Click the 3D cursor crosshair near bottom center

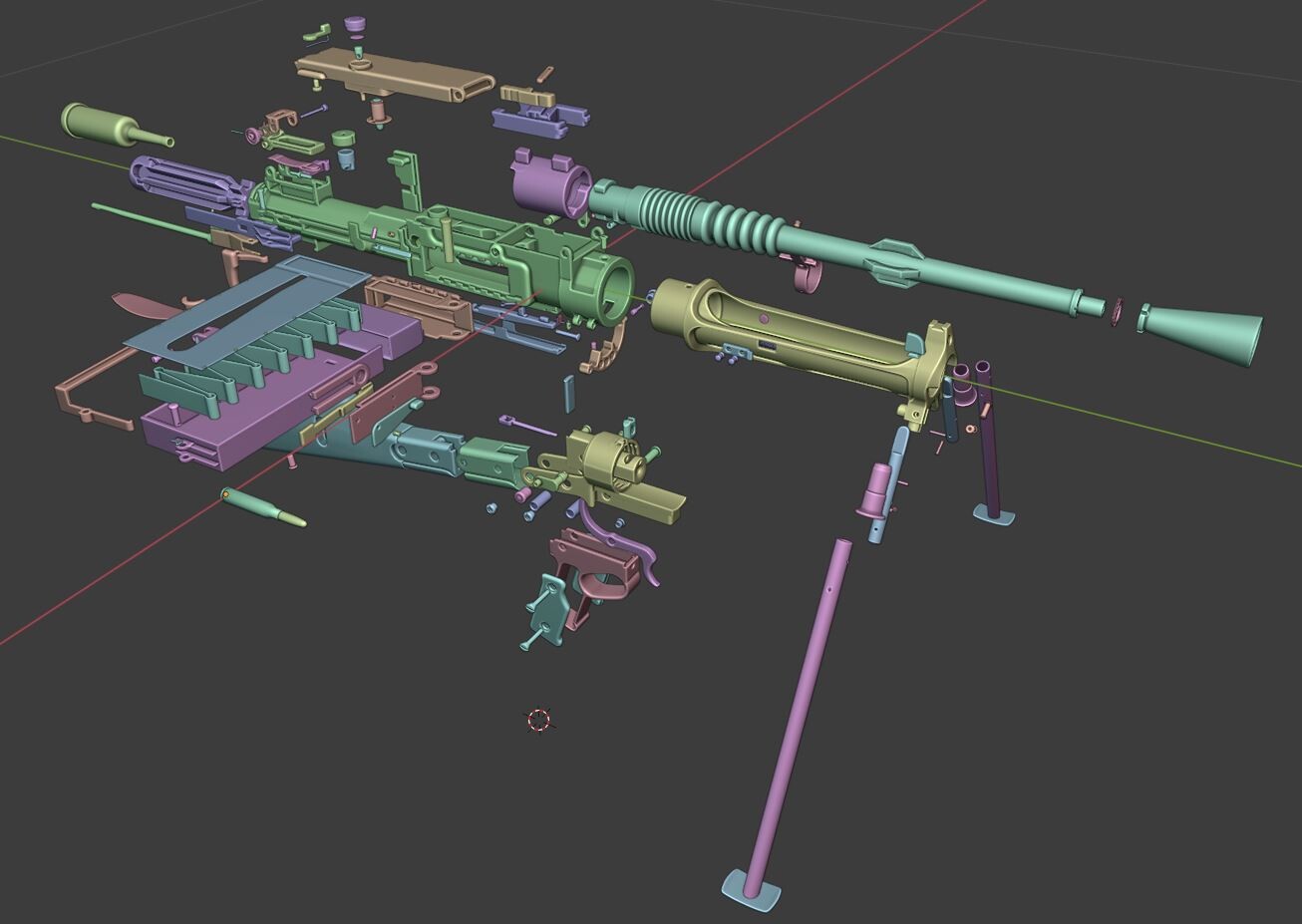(538, 719)
